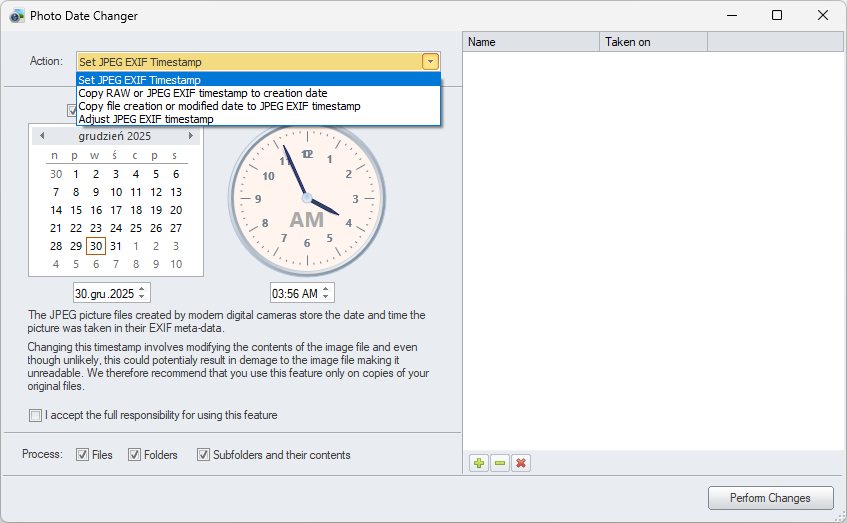847x523 pixels.
Task: Select December 15 in the calendar
Action: 76,210
